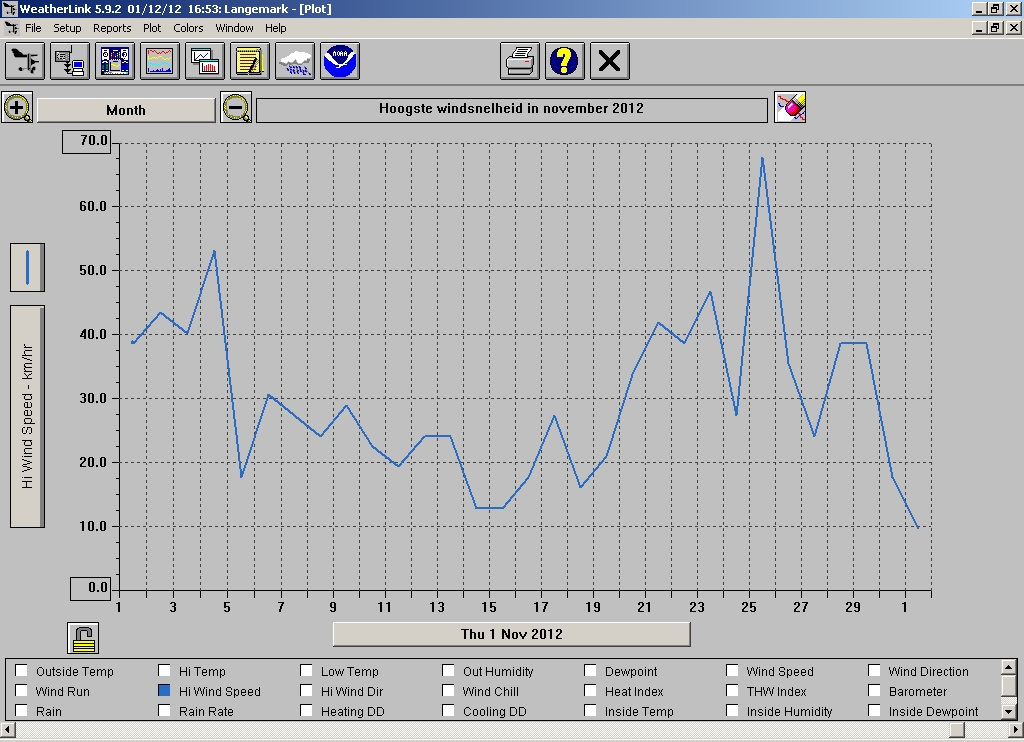Toggle the yellow padlock lock icon
The height and width of the screenshot is (742, 1024).
pyautogui.click(x=83, y=638)
